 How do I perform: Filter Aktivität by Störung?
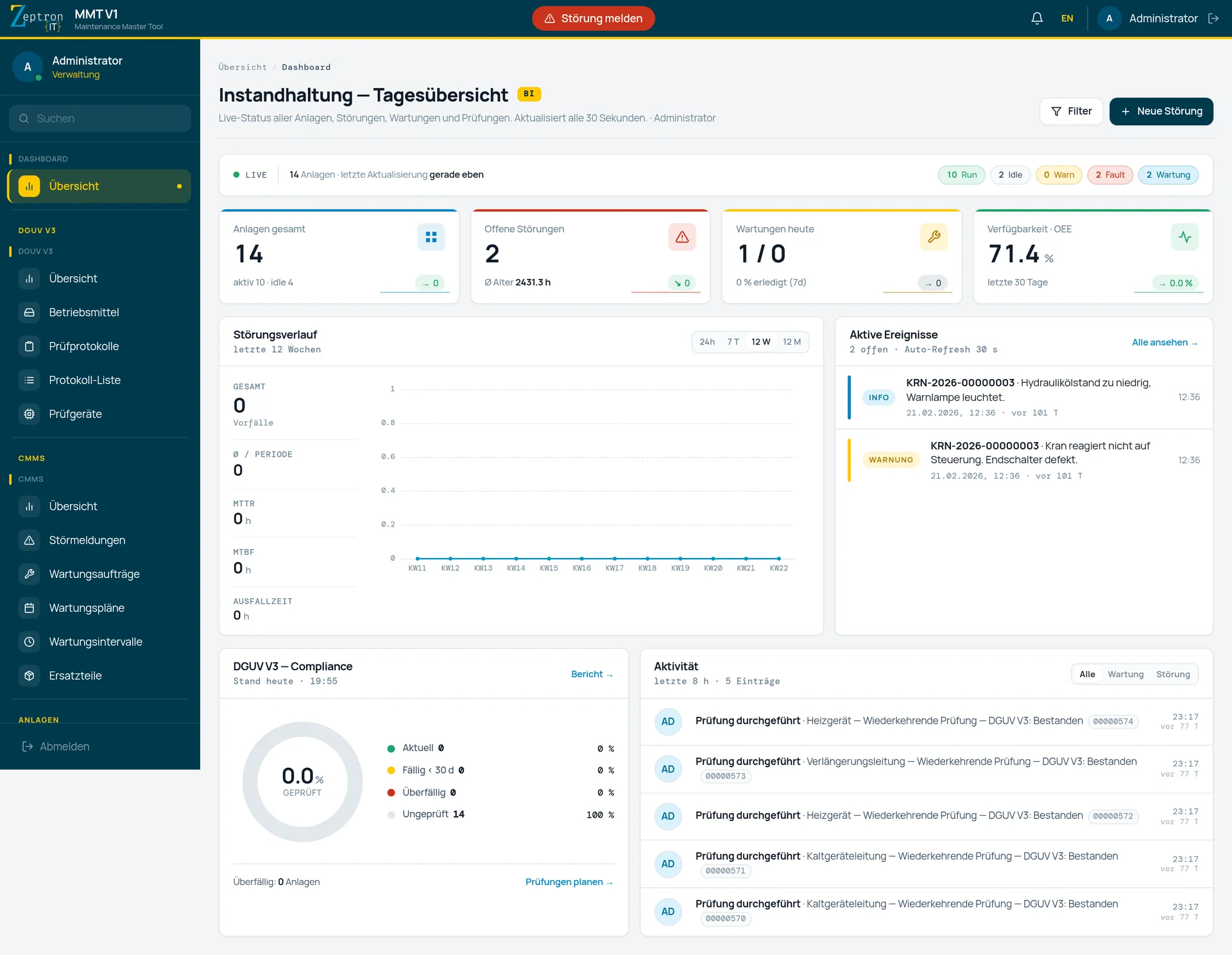coord(1173,674)
